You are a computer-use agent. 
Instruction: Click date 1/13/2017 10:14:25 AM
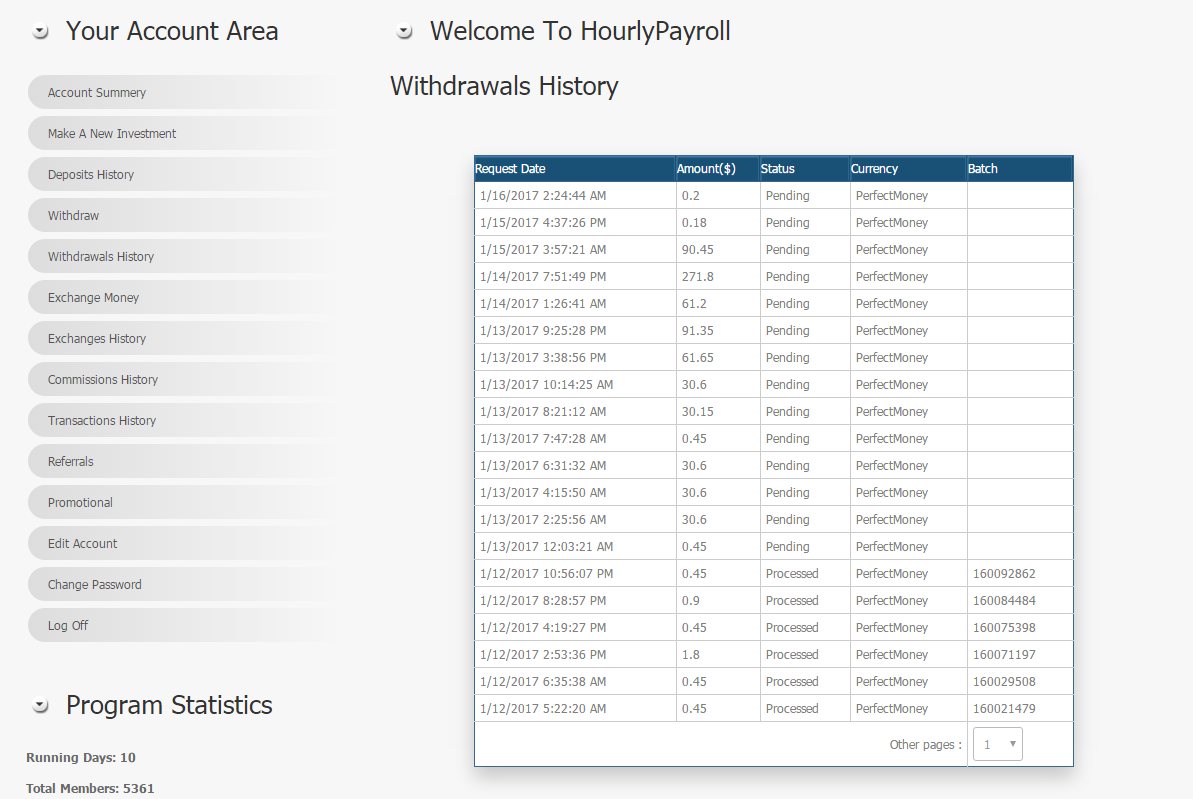[546, 385]
